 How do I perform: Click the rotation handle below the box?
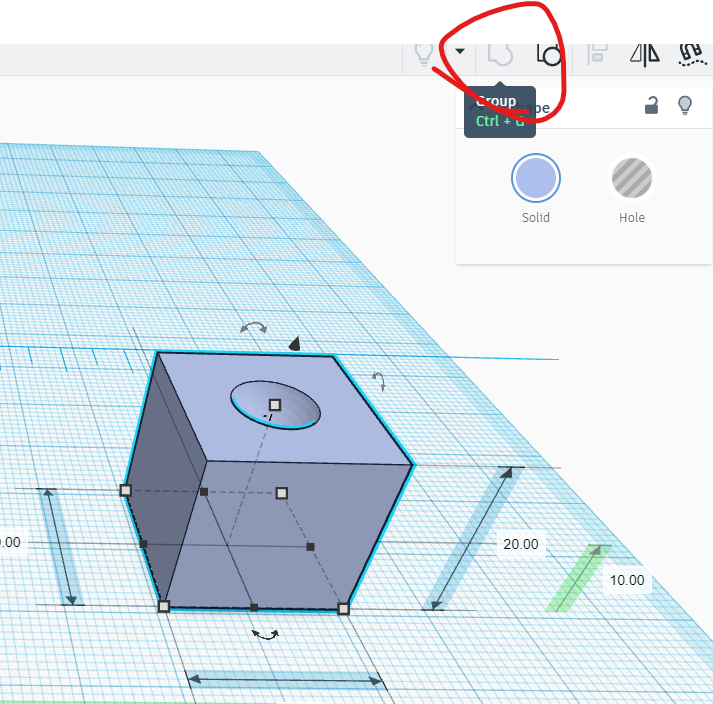point(266,635)
